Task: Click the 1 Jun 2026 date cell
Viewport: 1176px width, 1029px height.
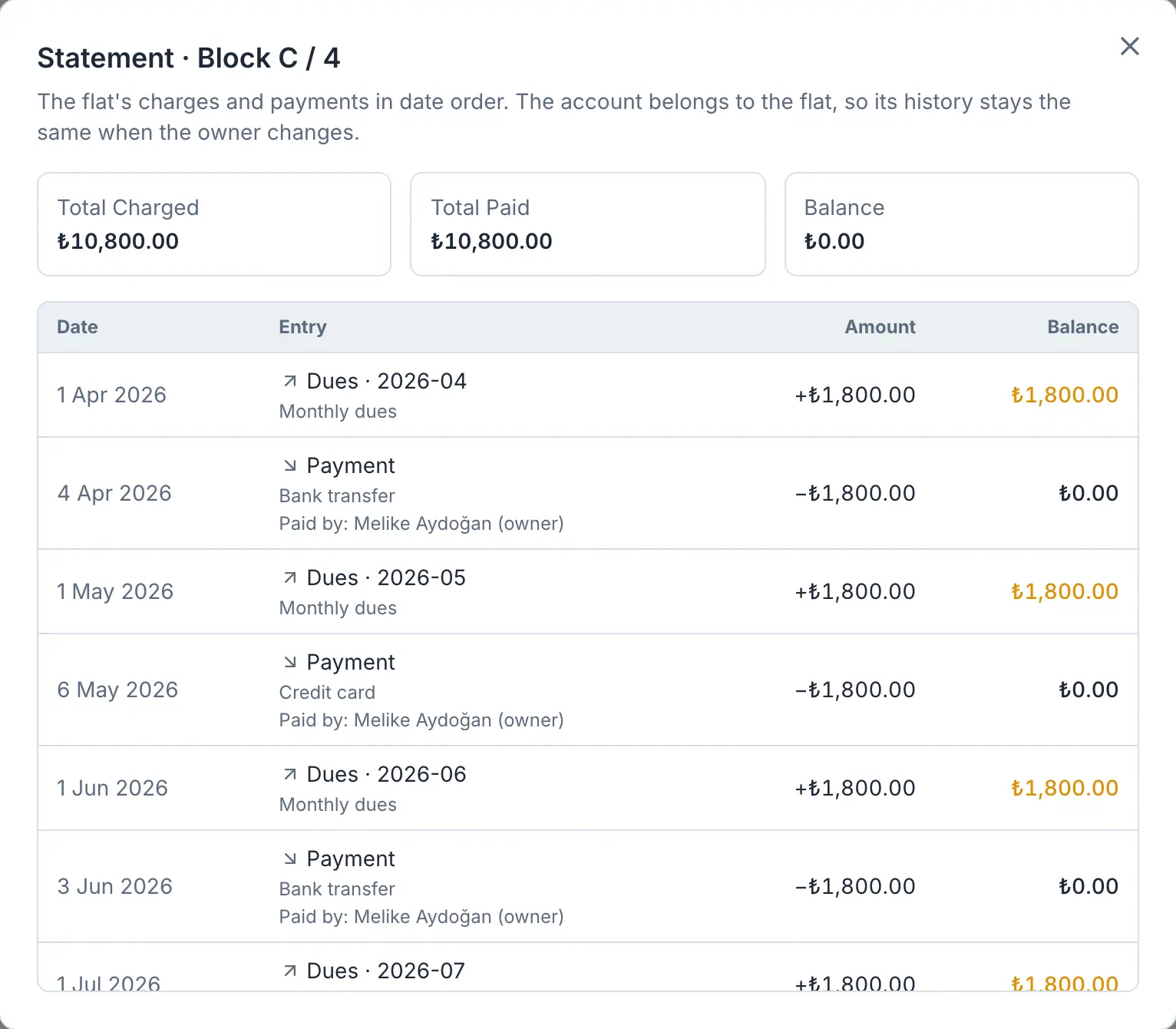Action: [x=112, y=788]
